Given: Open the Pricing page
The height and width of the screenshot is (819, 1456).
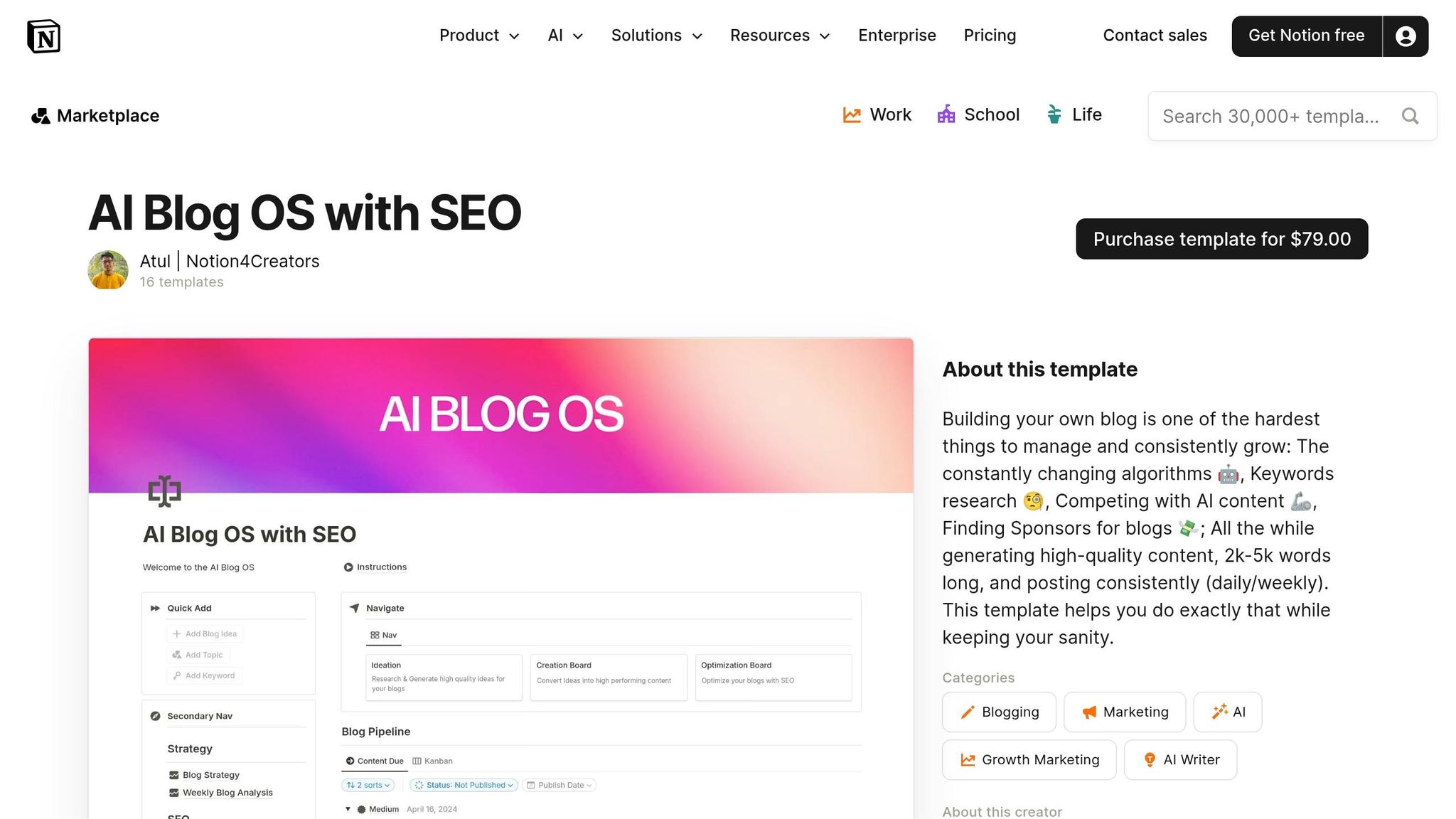Looking at the screenshot, I should [990, 36].
